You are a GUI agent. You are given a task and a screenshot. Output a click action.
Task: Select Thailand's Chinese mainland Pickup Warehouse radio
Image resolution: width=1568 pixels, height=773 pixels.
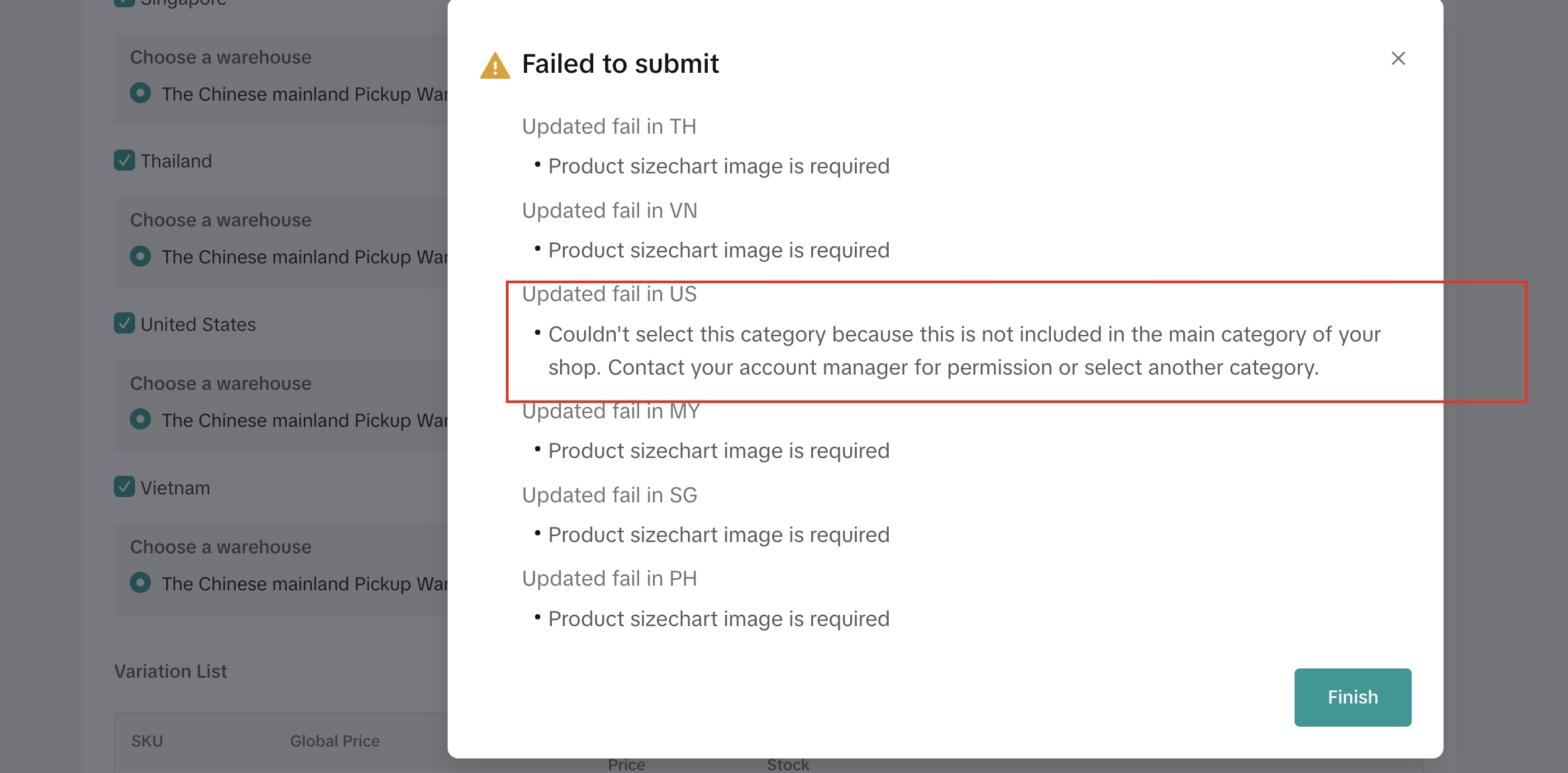(140, 256)
